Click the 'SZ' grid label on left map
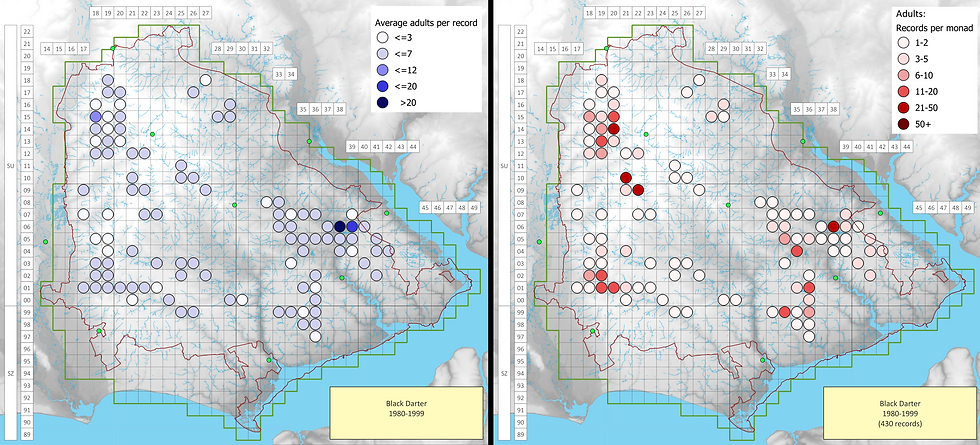980x445 pixels. pyautogui.click(x=9, y=374)
